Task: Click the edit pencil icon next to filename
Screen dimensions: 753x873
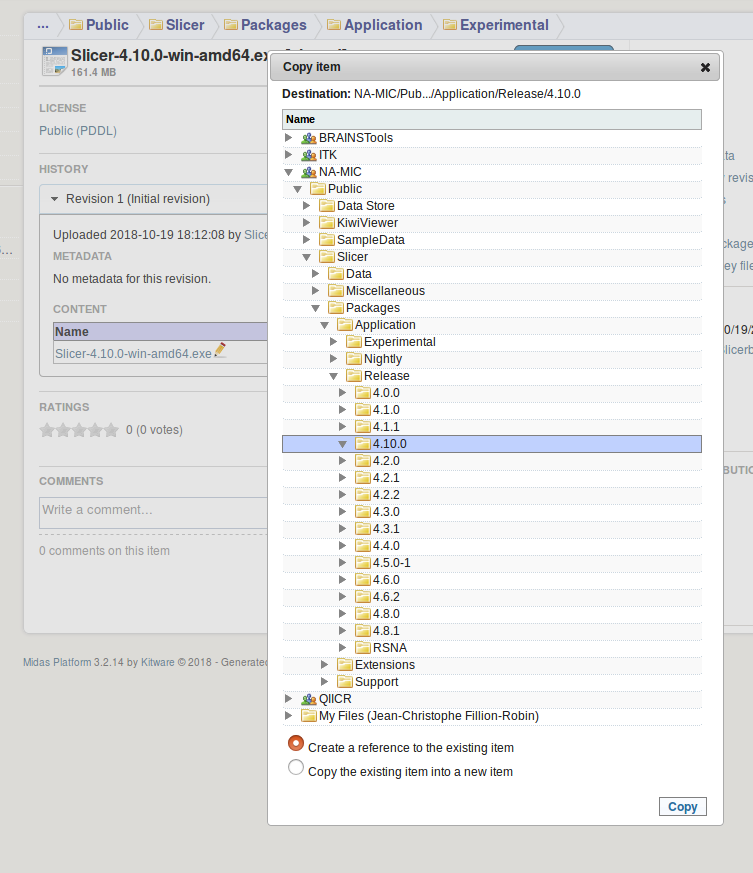Action: click(x=220, y=351)
